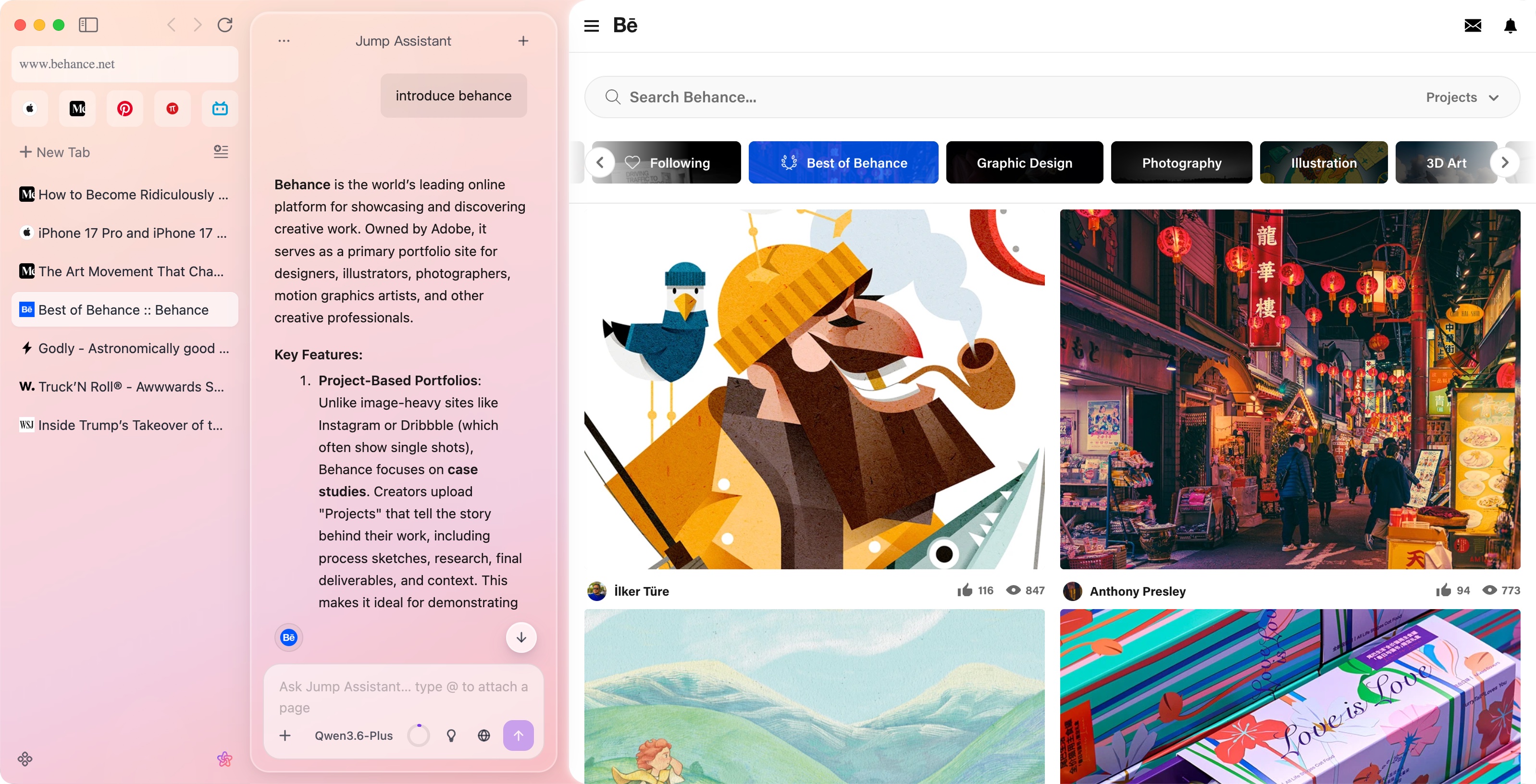Click the '847' views count
The height and width of the screenshot is (784, 1536).
[1035, 590]
